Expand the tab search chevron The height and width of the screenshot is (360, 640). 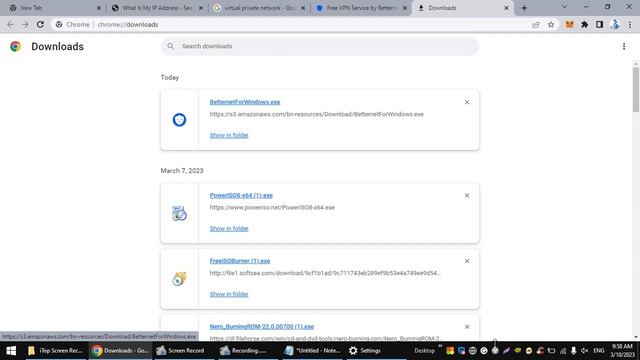coord(564,7)
